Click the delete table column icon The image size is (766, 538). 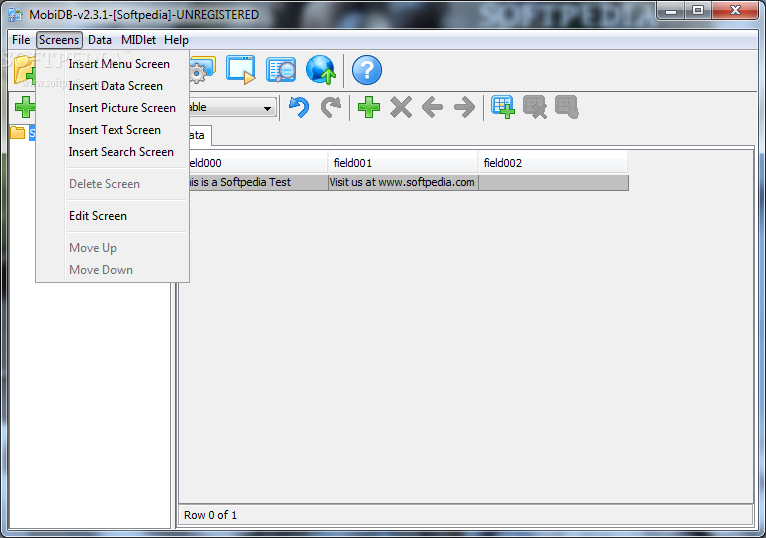pos(535,107)
